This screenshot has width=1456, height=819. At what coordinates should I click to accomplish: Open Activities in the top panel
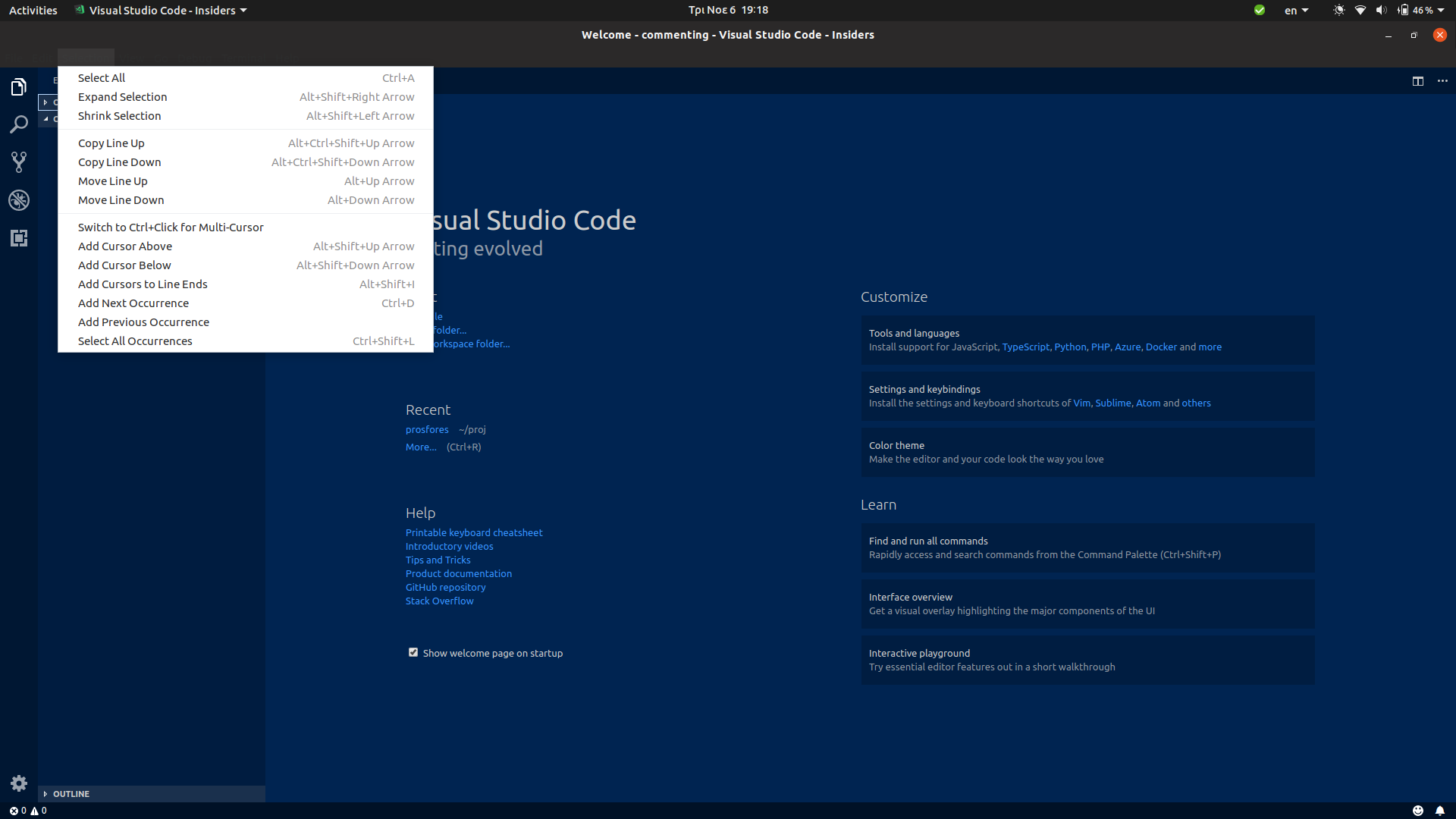pos(33,10)
